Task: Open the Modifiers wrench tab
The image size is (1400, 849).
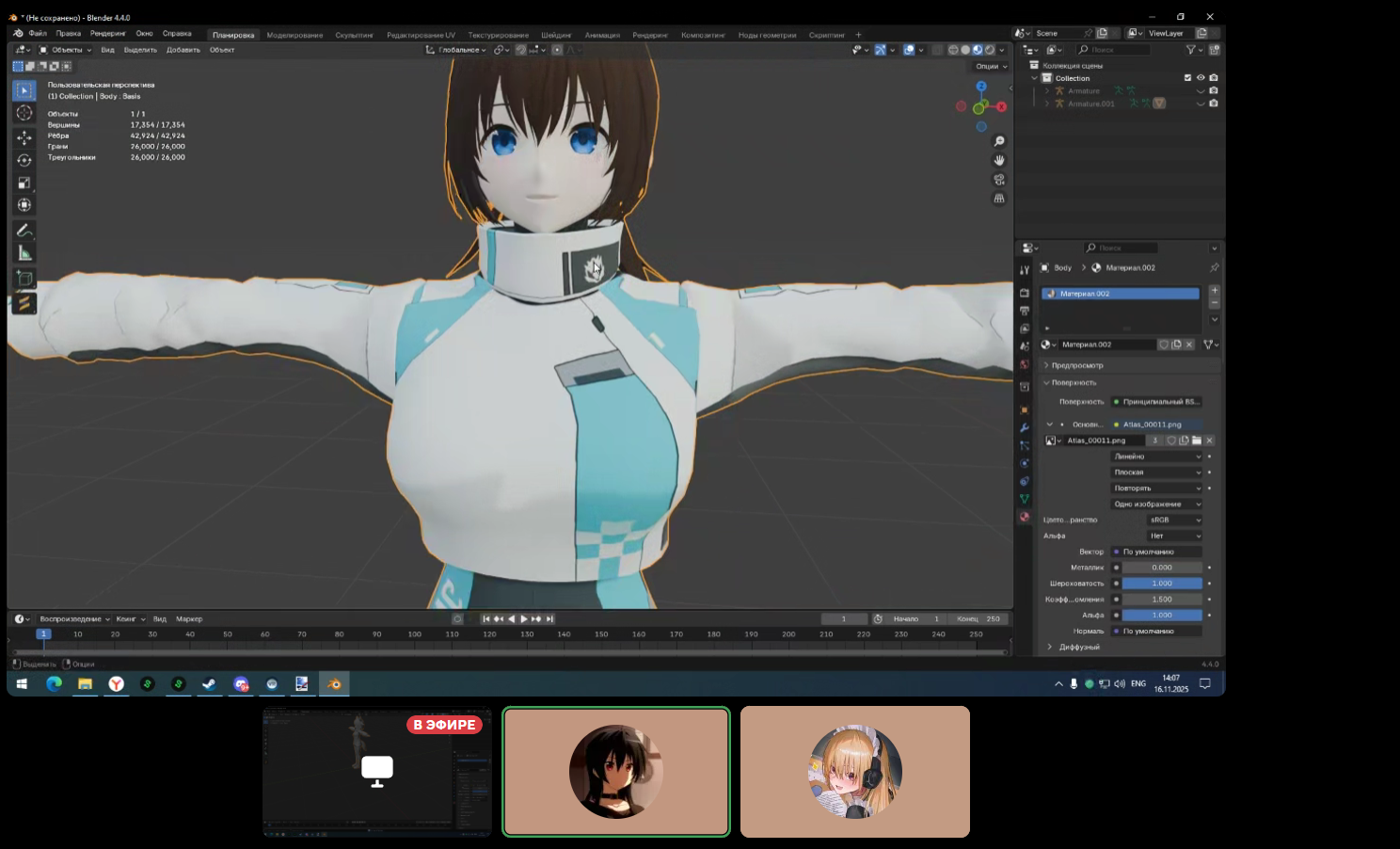Action: click(x=1025, y=427)
